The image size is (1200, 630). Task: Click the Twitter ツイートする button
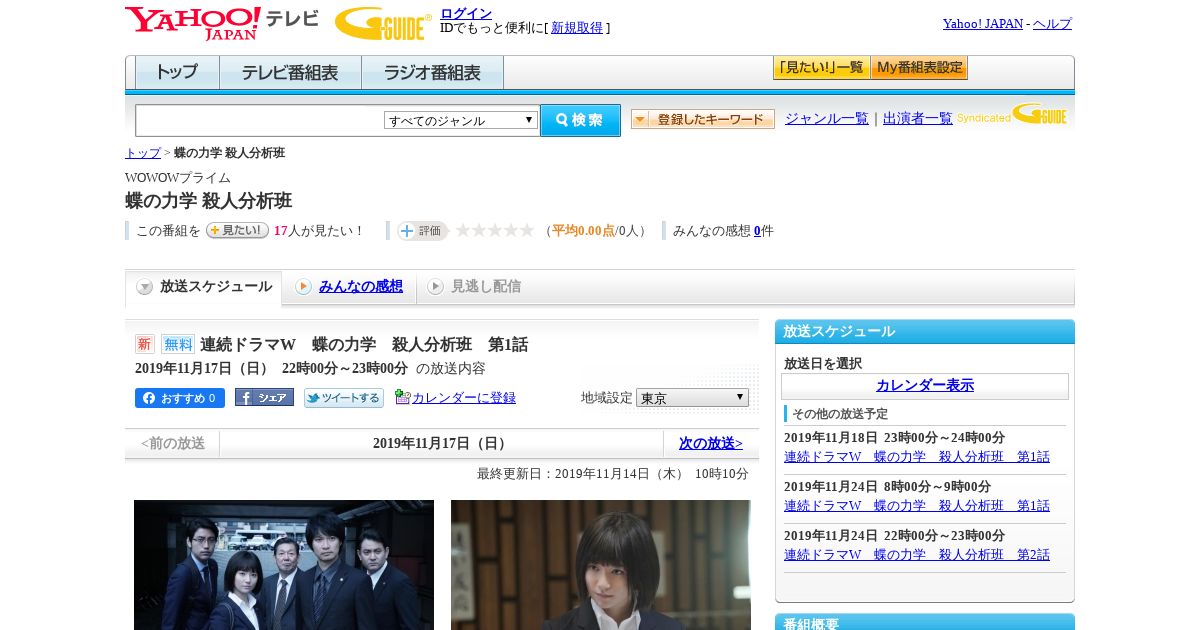pos(344,398)
